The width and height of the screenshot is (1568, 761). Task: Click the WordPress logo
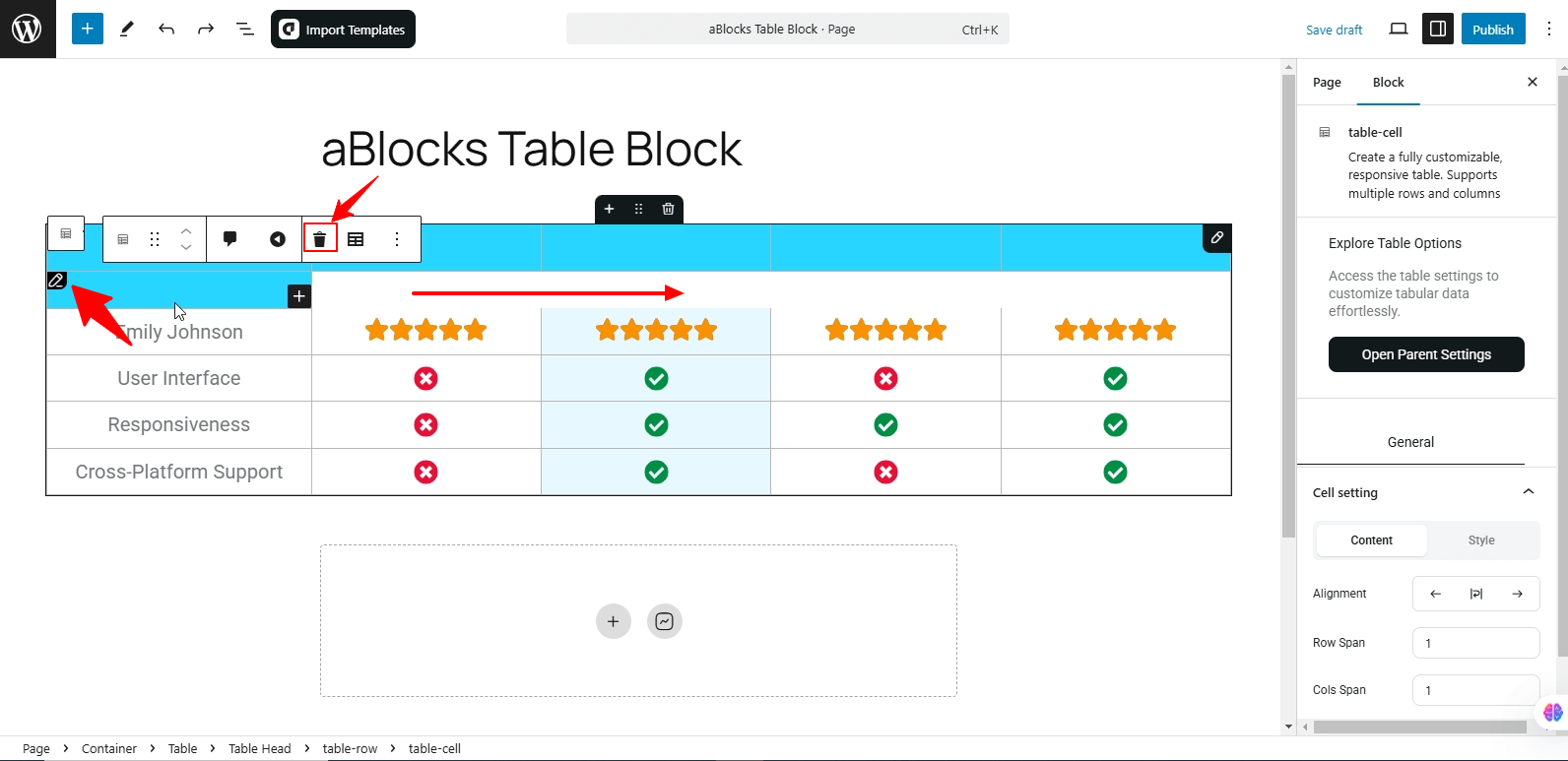(28, 29)
